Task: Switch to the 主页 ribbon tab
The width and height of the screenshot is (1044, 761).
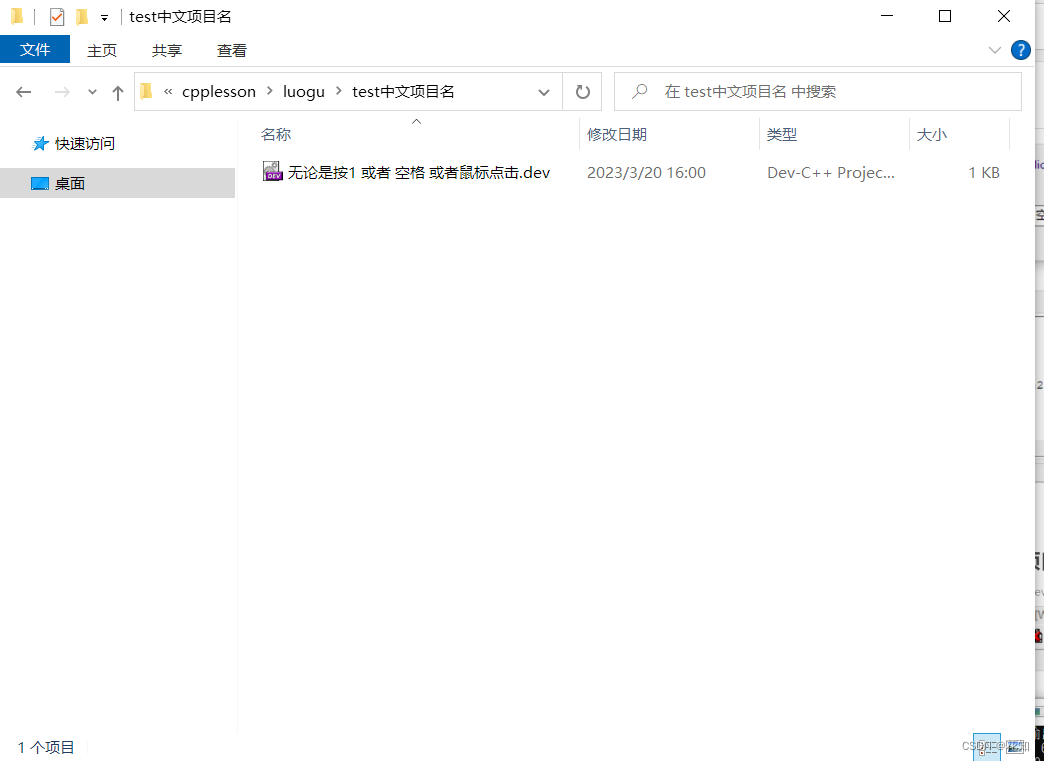Action: [x=102, y=51]
